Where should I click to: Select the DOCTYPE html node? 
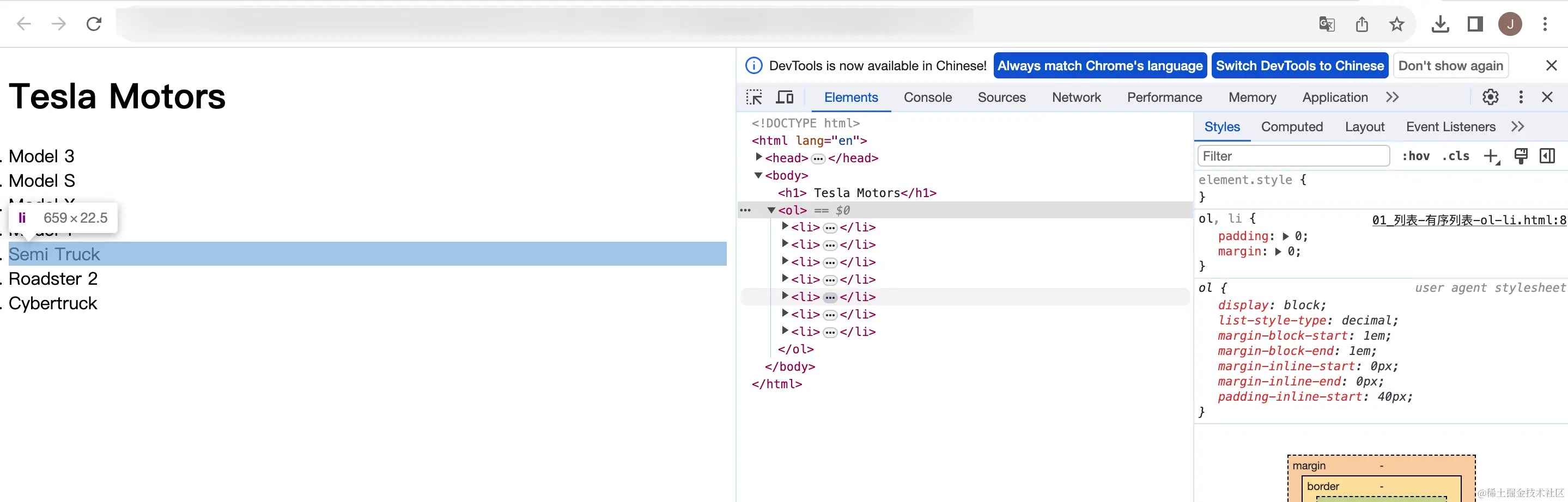pos(805,123)
